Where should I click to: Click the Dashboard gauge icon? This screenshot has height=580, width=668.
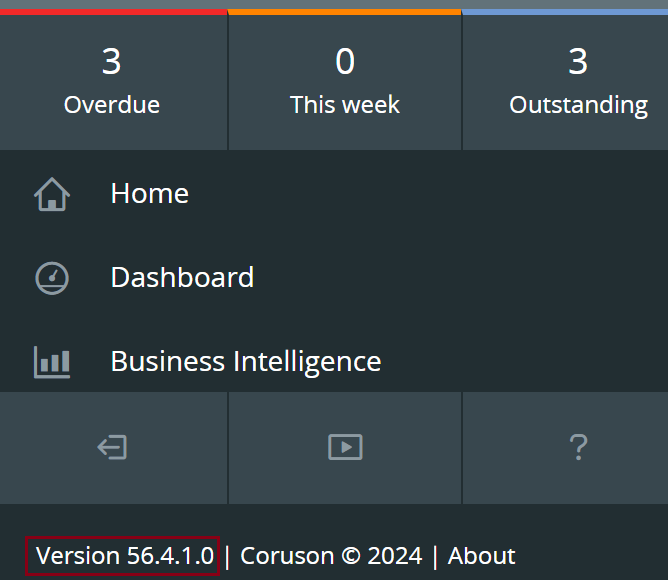(x=52, y=278)
